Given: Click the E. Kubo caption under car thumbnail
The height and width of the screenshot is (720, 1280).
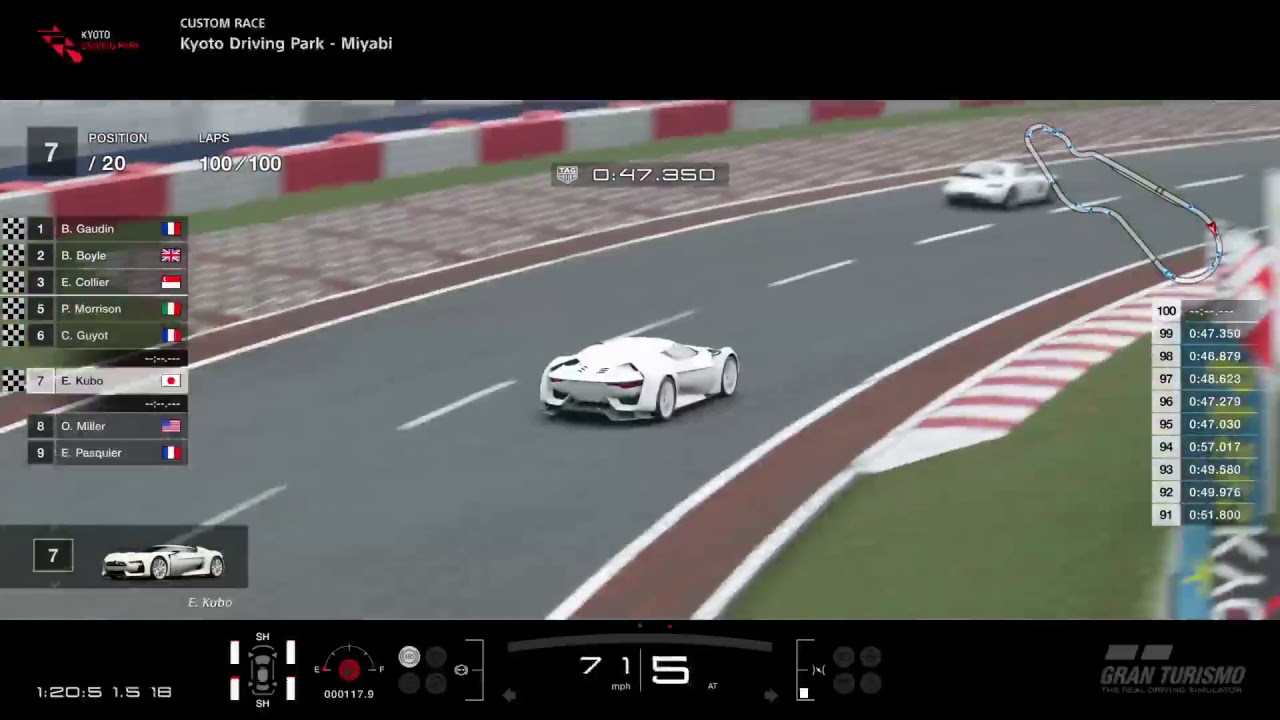Looking at the screenshot, I should (x=210, y=603).
